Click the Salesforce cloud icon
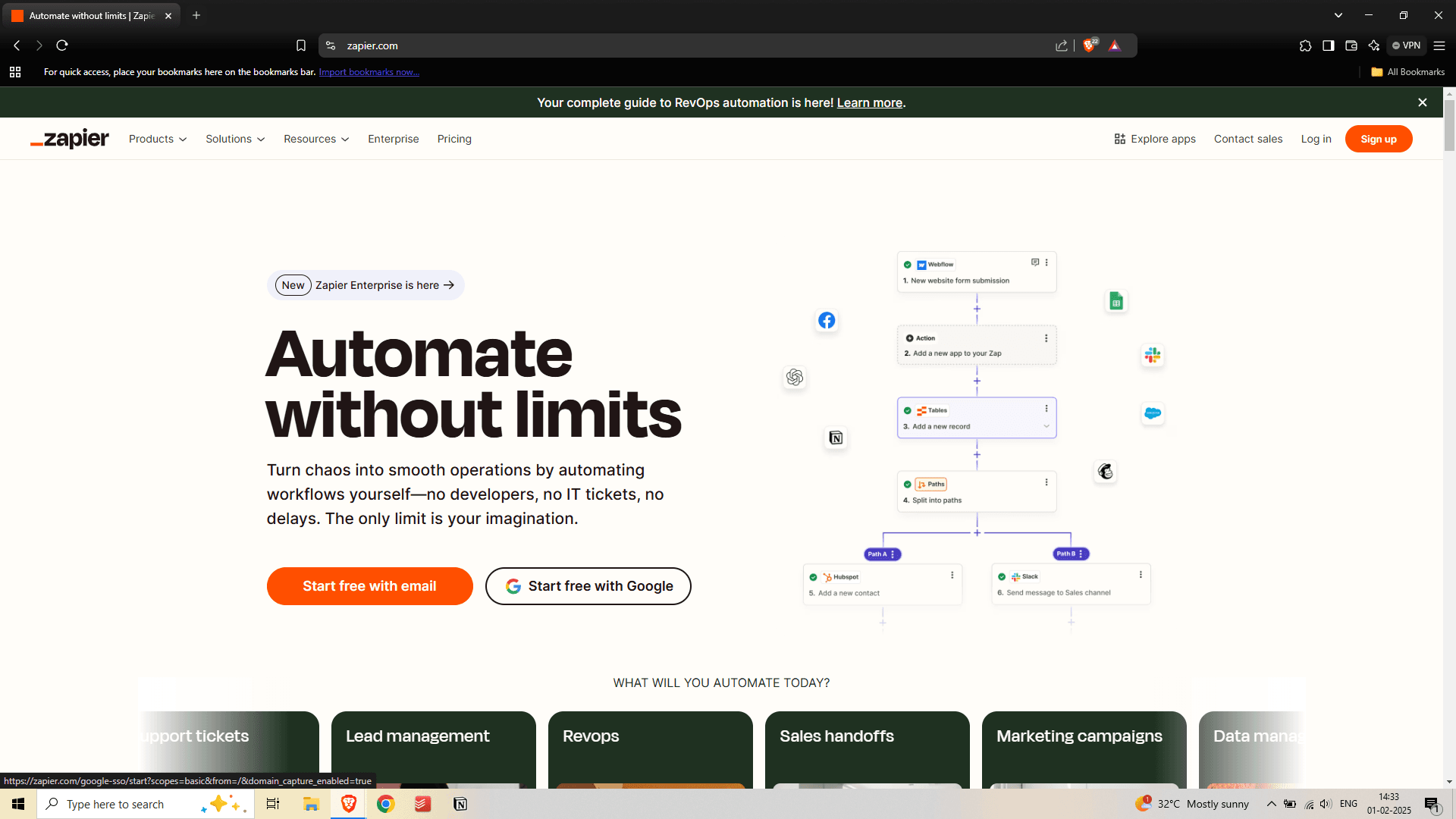The height and width of the screenshot is (819, 1456). coord(1153,413)
